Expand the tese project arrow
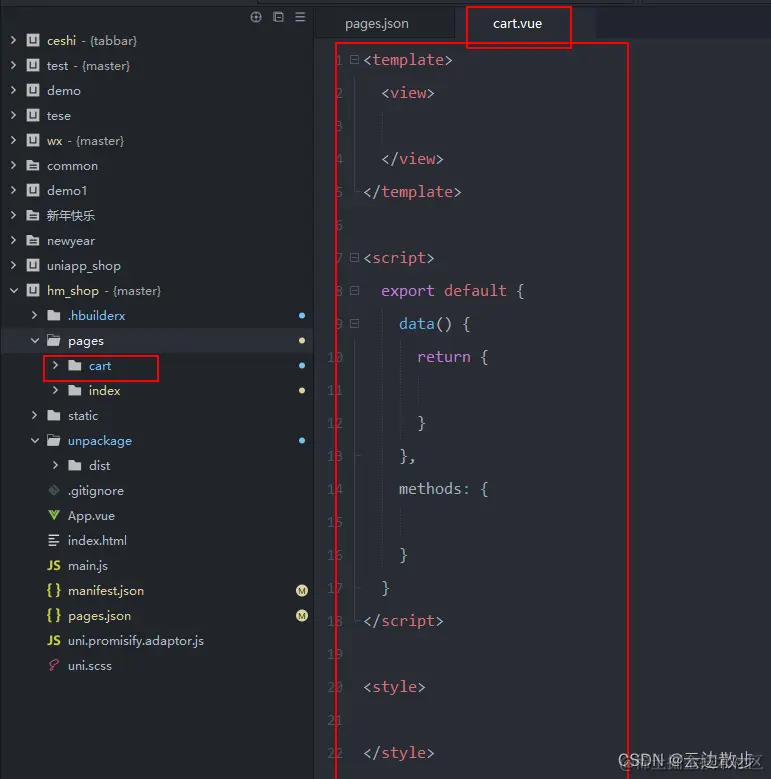This screenshot has width=771, height=779. [x=13, y=115]
